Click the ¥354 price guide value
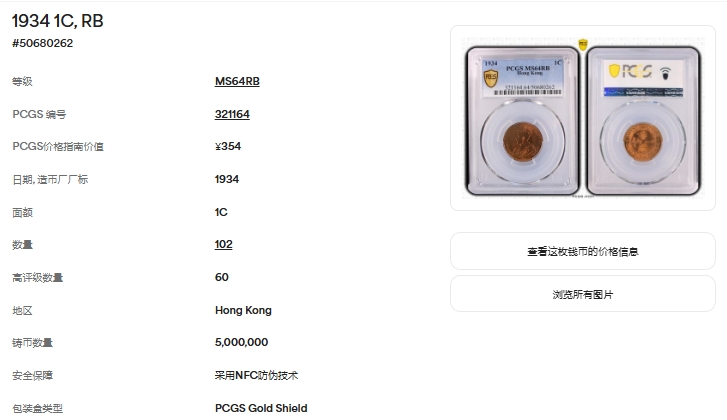Image resolution: width=727 pixels, height=420 pixels. tap(228, 146)
